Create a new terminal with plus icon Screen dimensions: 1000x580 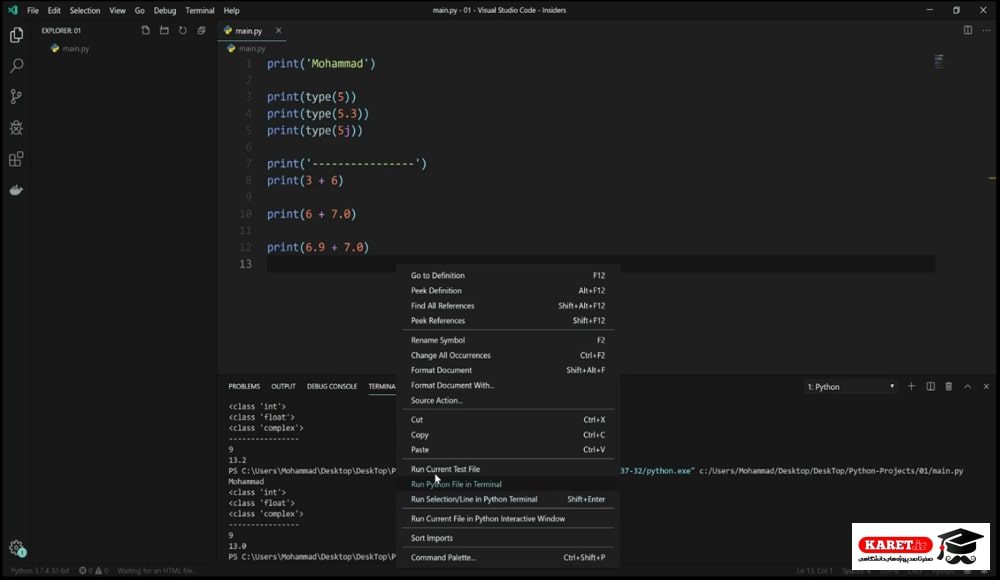click(x=911, y=386)
